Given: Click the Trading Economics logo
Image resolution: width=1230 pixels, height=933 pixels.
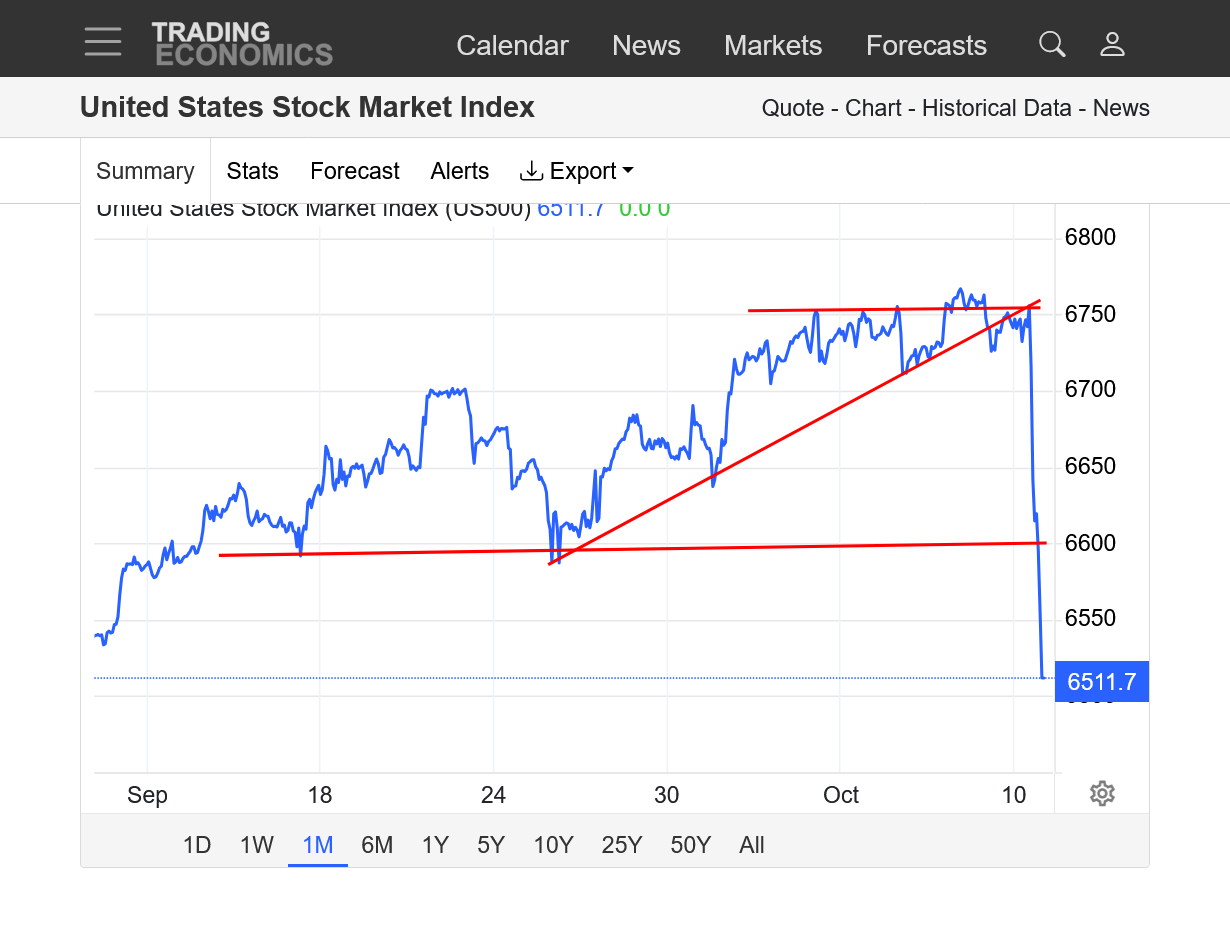Looking at the screenshot, I should click(x=242, y=44).
